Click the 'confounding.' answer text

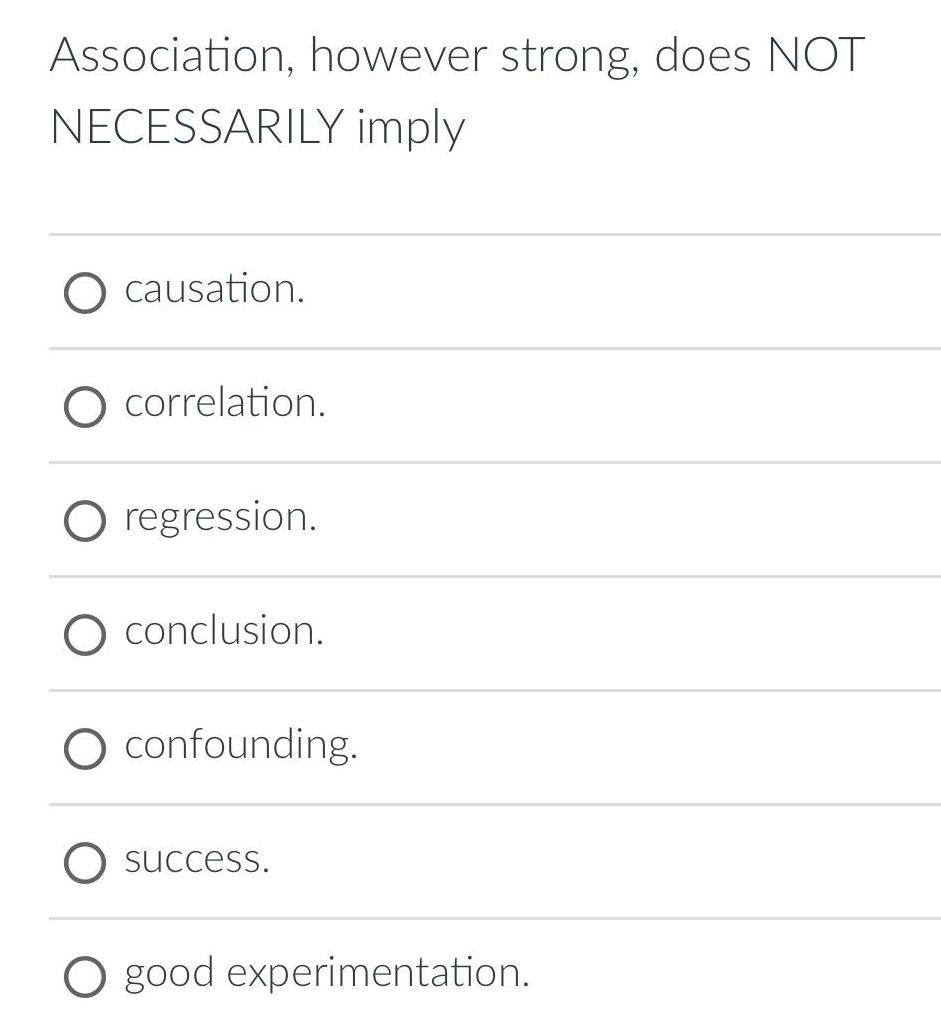pos(241,745)
